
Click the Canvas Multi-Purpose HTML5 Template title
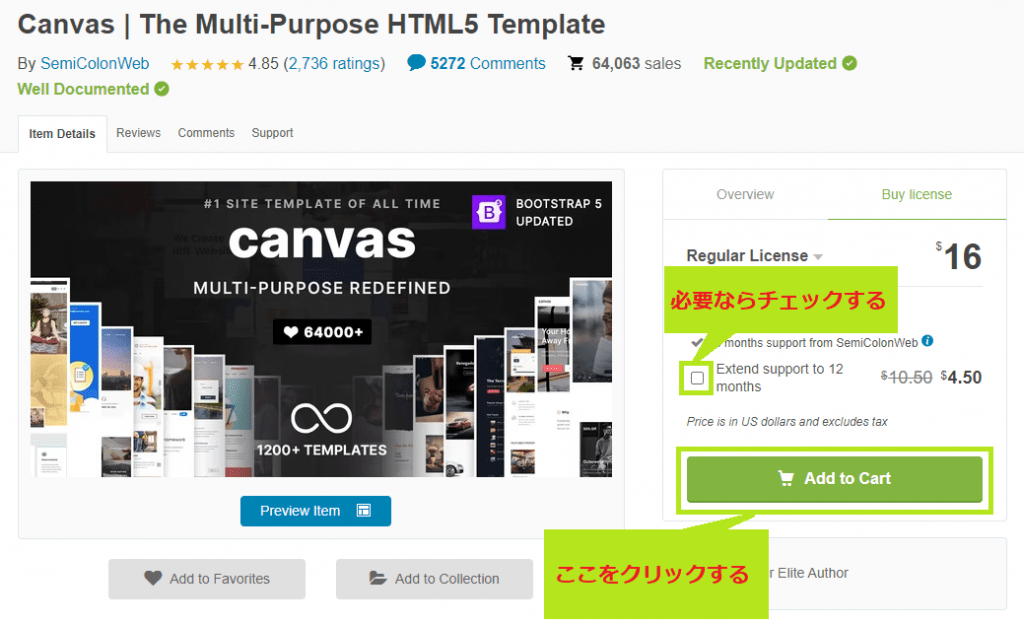[312, 24]
